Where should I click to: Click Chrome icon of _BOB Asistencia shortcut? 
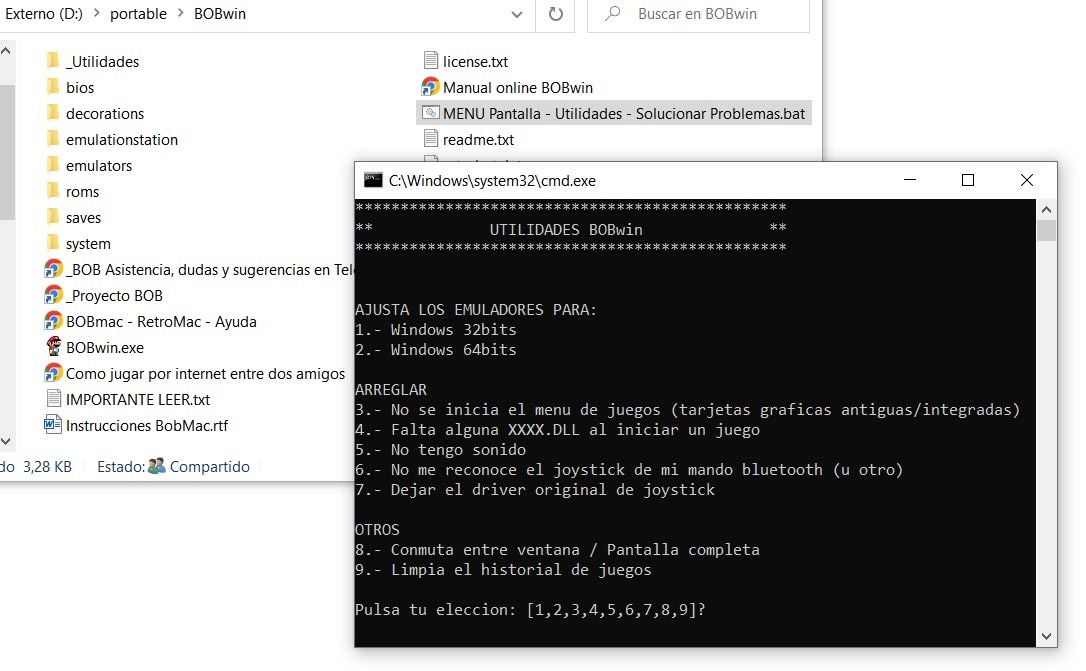(53, 269)
